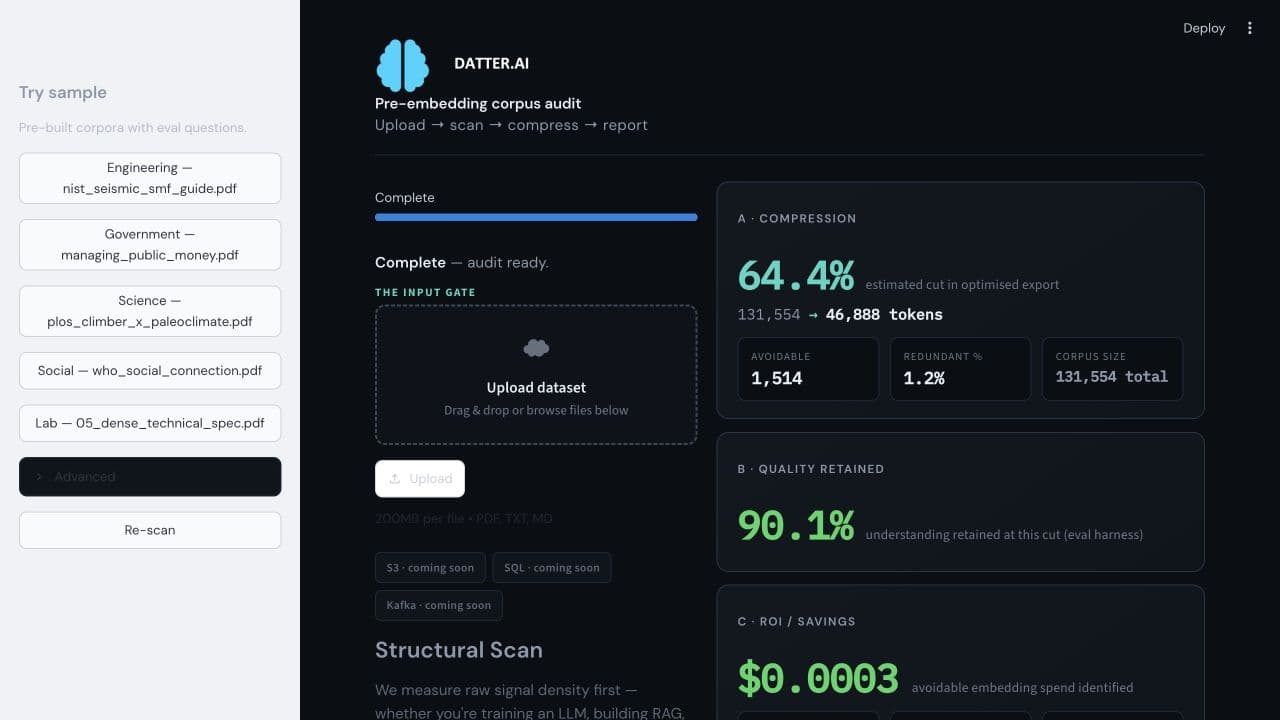Click the DATTER.AI title text
This screenshot has height=720, width=1280.
click(x=491, y=63)
